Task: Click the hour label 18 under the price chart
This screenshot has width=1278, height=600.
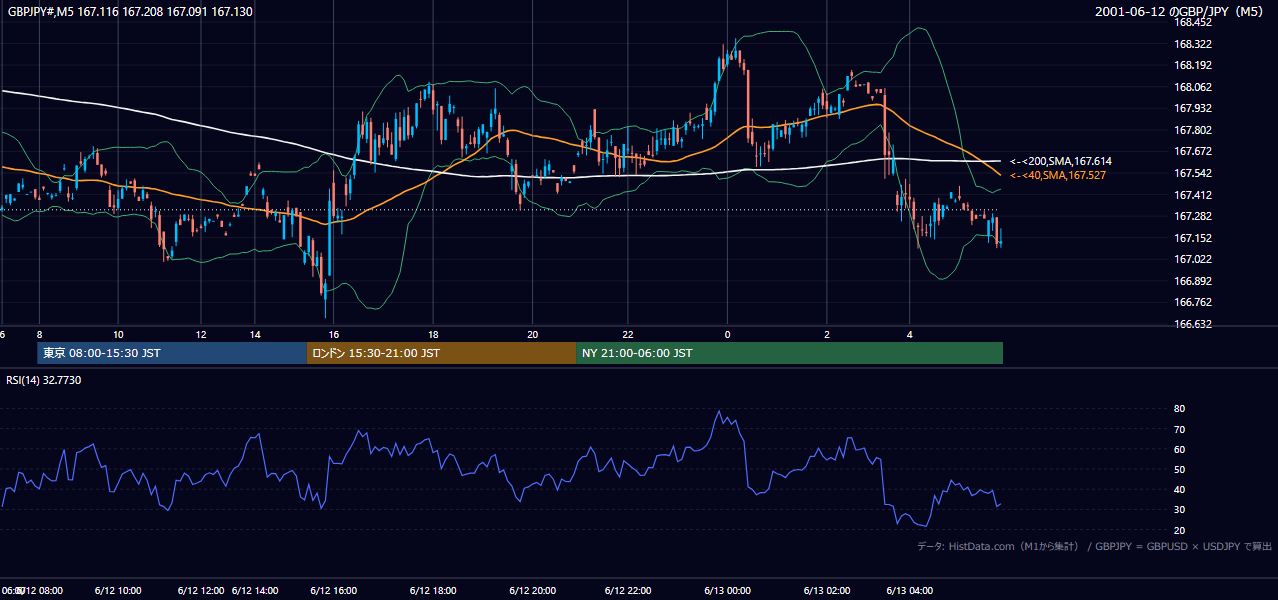Action: [x=433, y=334]
